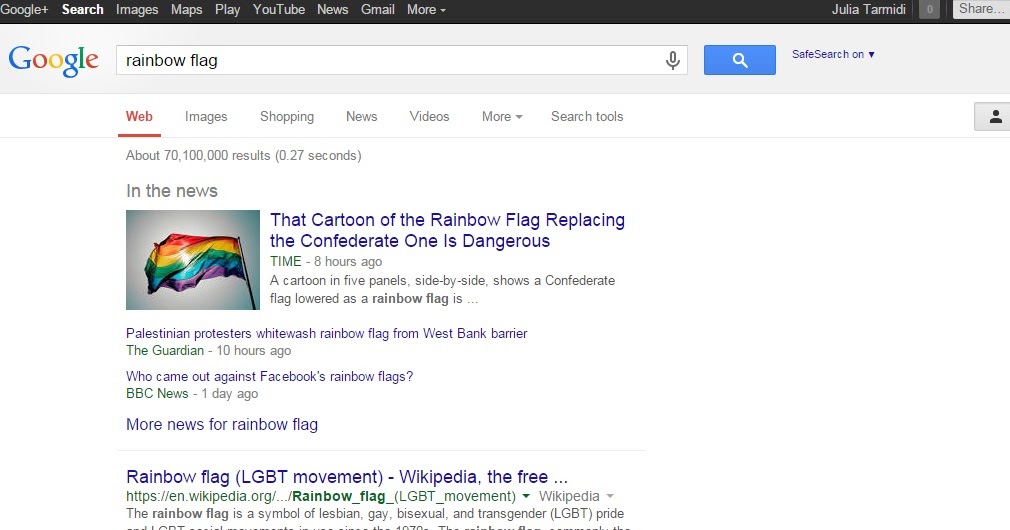Click More news for rainbow flag

click(x=222, y=424)
